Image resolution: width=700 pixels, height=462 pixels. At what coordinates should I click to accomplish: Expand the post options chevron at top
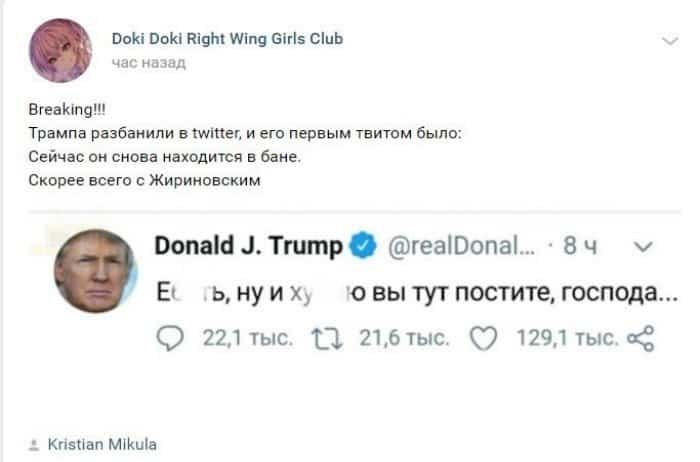coord(670,42)
